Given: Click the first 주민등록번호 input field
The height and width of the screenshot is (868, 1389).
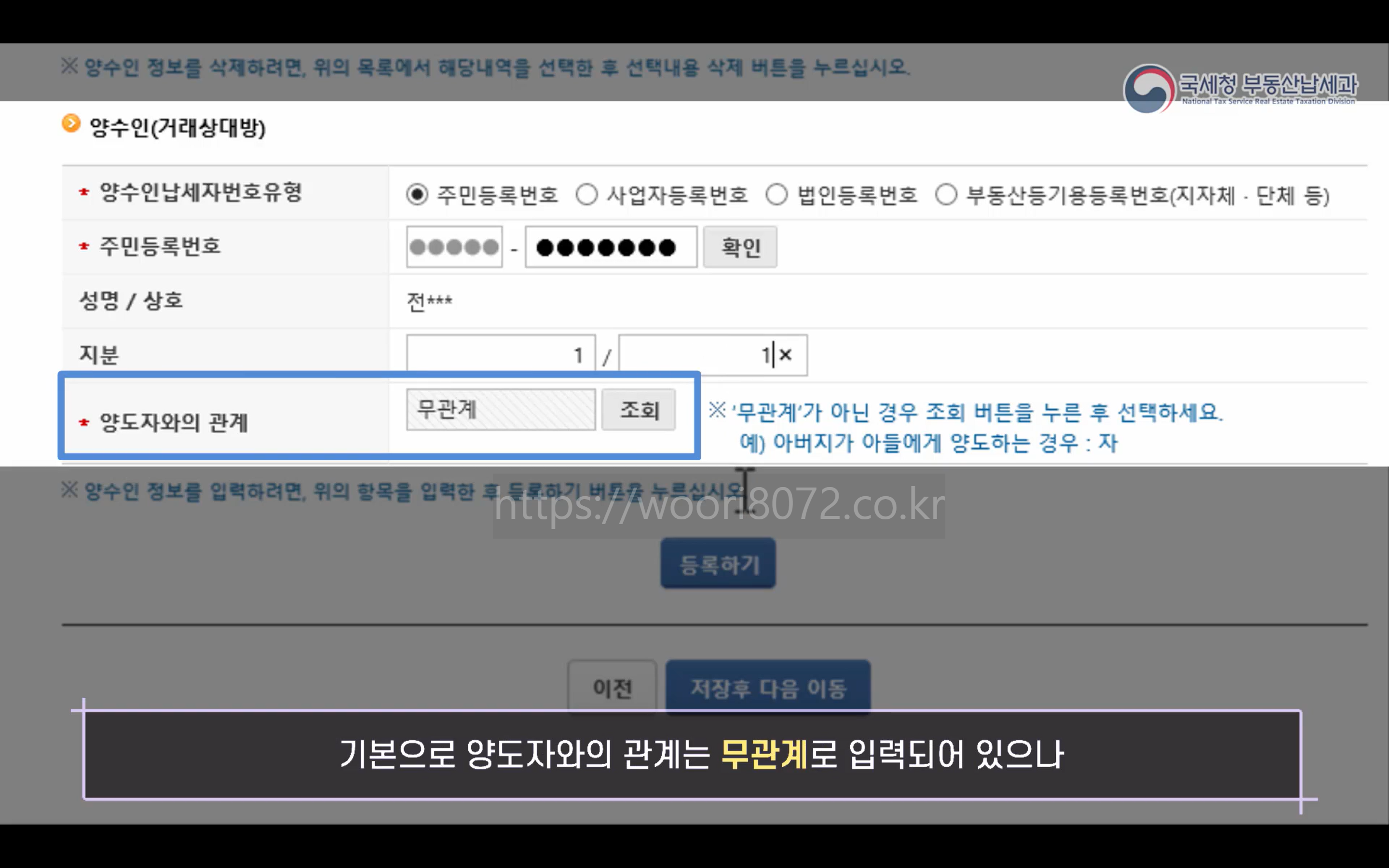Looking at the screenshot, I should 454,247.
